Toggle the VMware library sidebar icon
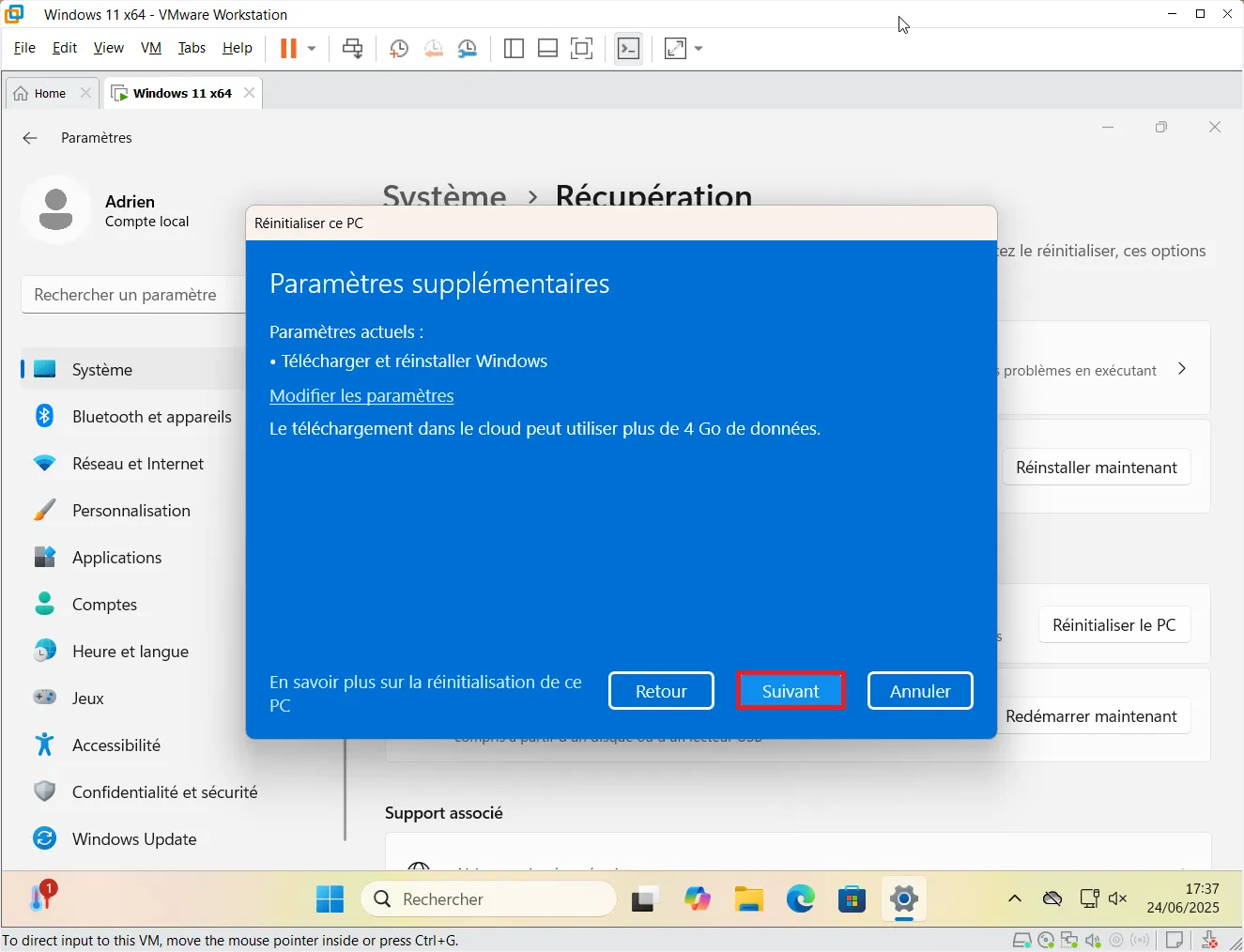The image size is (1244, 952). coord(514,49)
